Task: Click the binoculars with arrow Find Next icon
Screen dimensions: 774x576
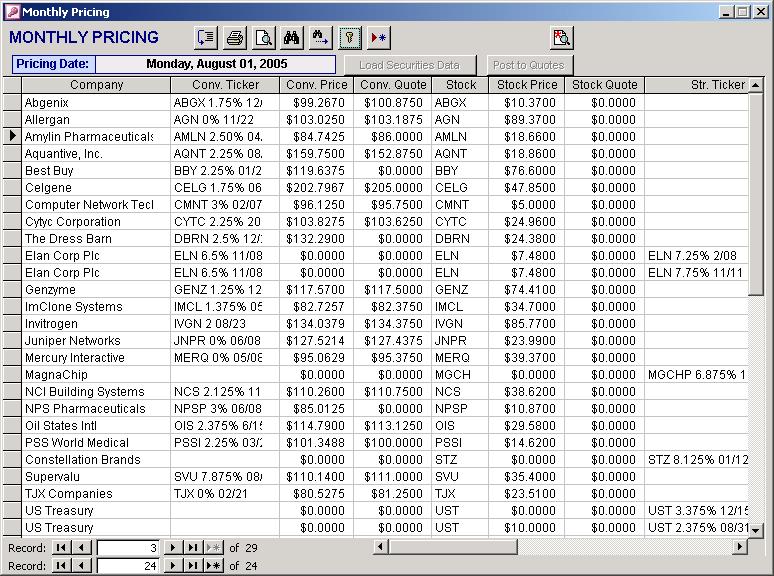Action: coord(320,38)
